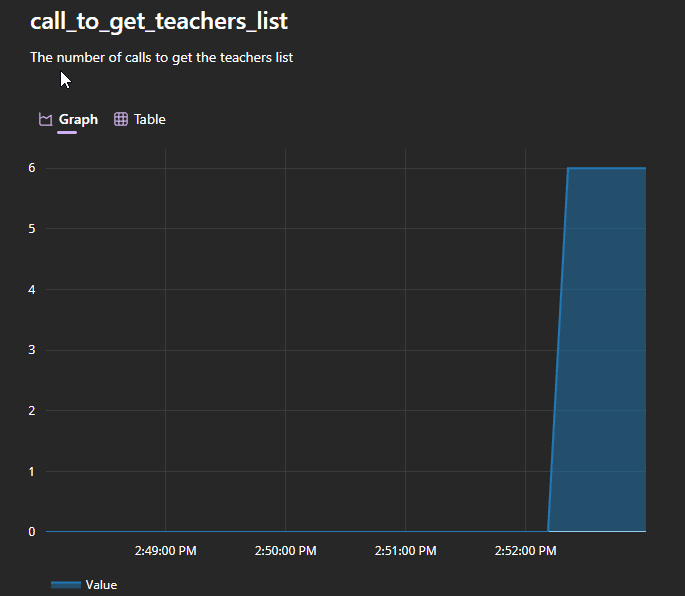This screenshot has width=685, height=596.
Task: Click the y-axis label 3
Action: pyautogui.click(x=32, y=350)
